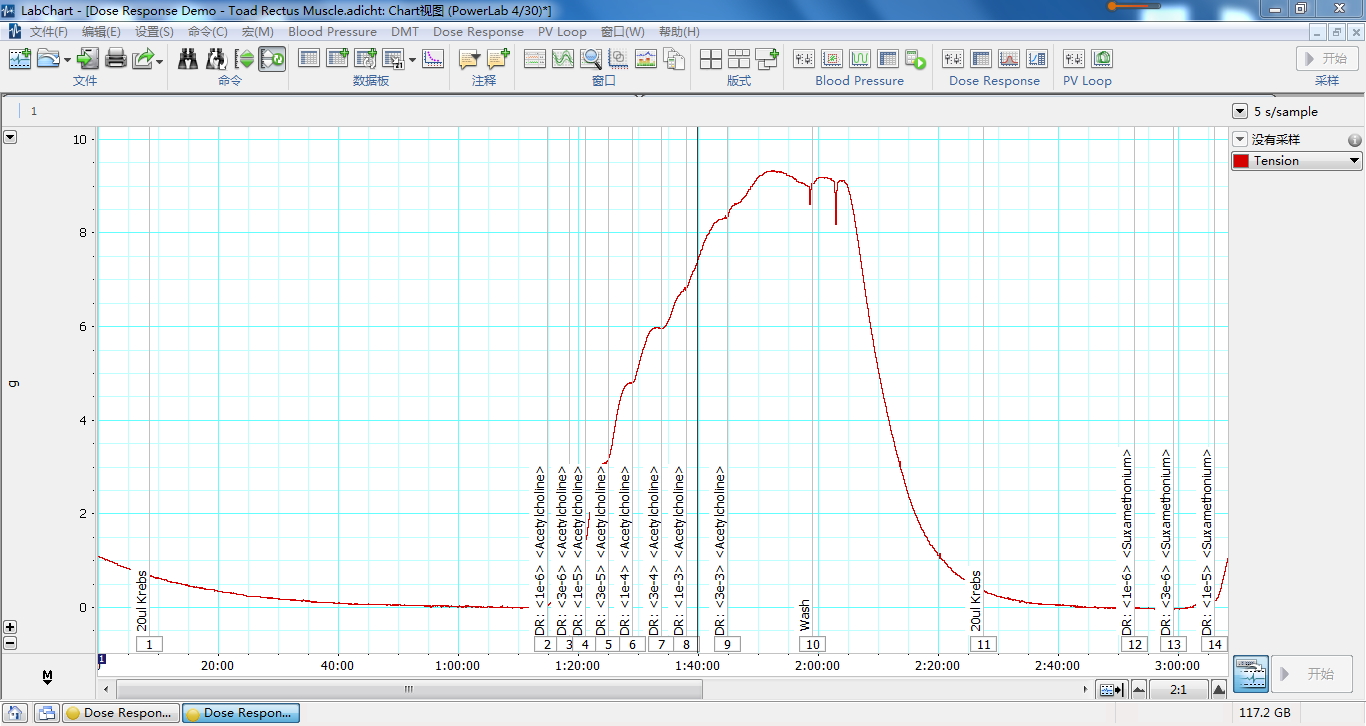Viewport: 1366px width, 726px height.
Task: Toggle the scroll/review mode button in command group
Action: pyautogui.click(x=272, y=59)
